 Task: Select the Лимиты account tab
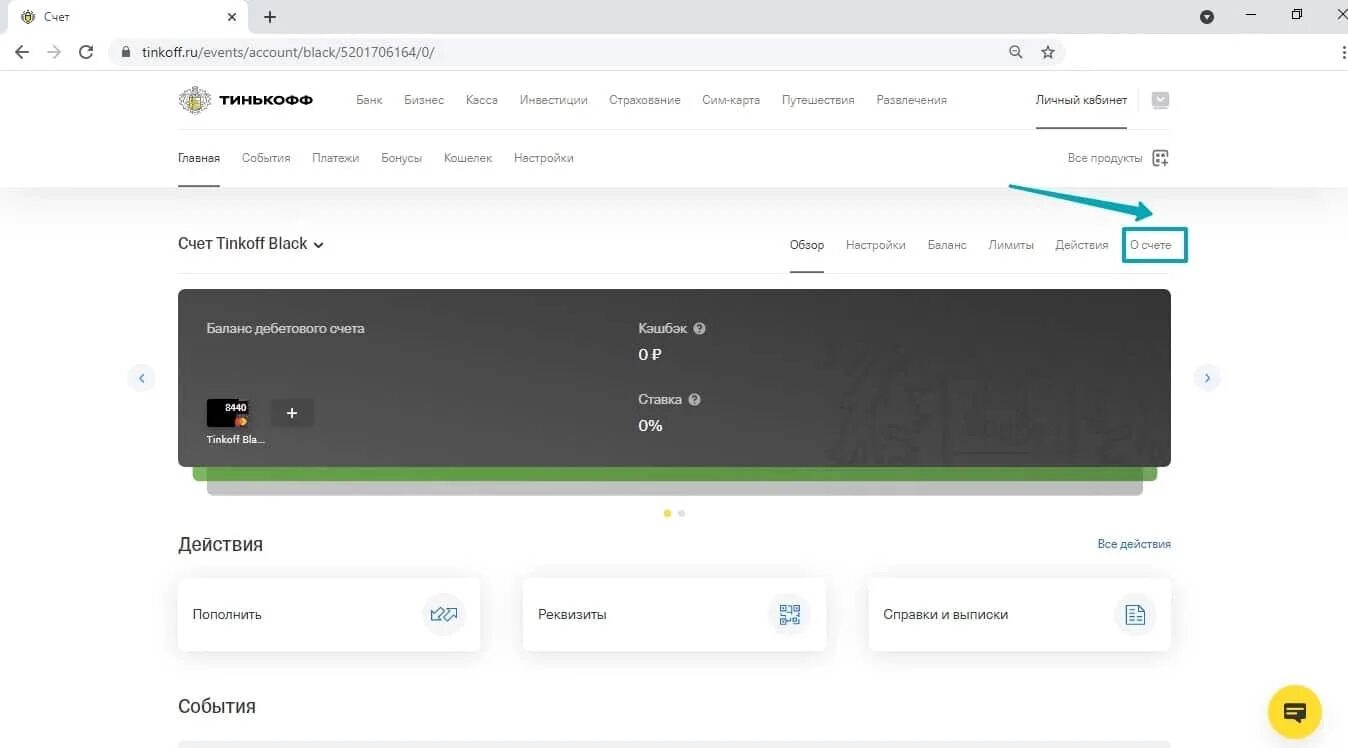click(x=1011, y=245)
